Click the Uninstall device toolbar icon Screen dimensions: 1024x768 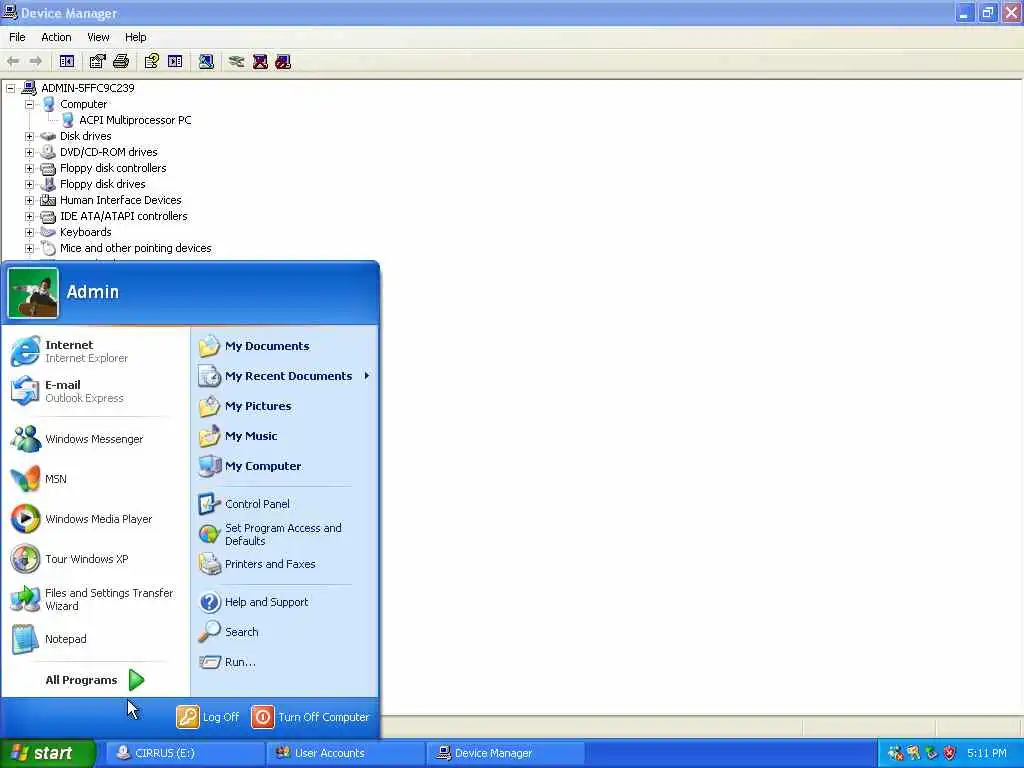260,61
